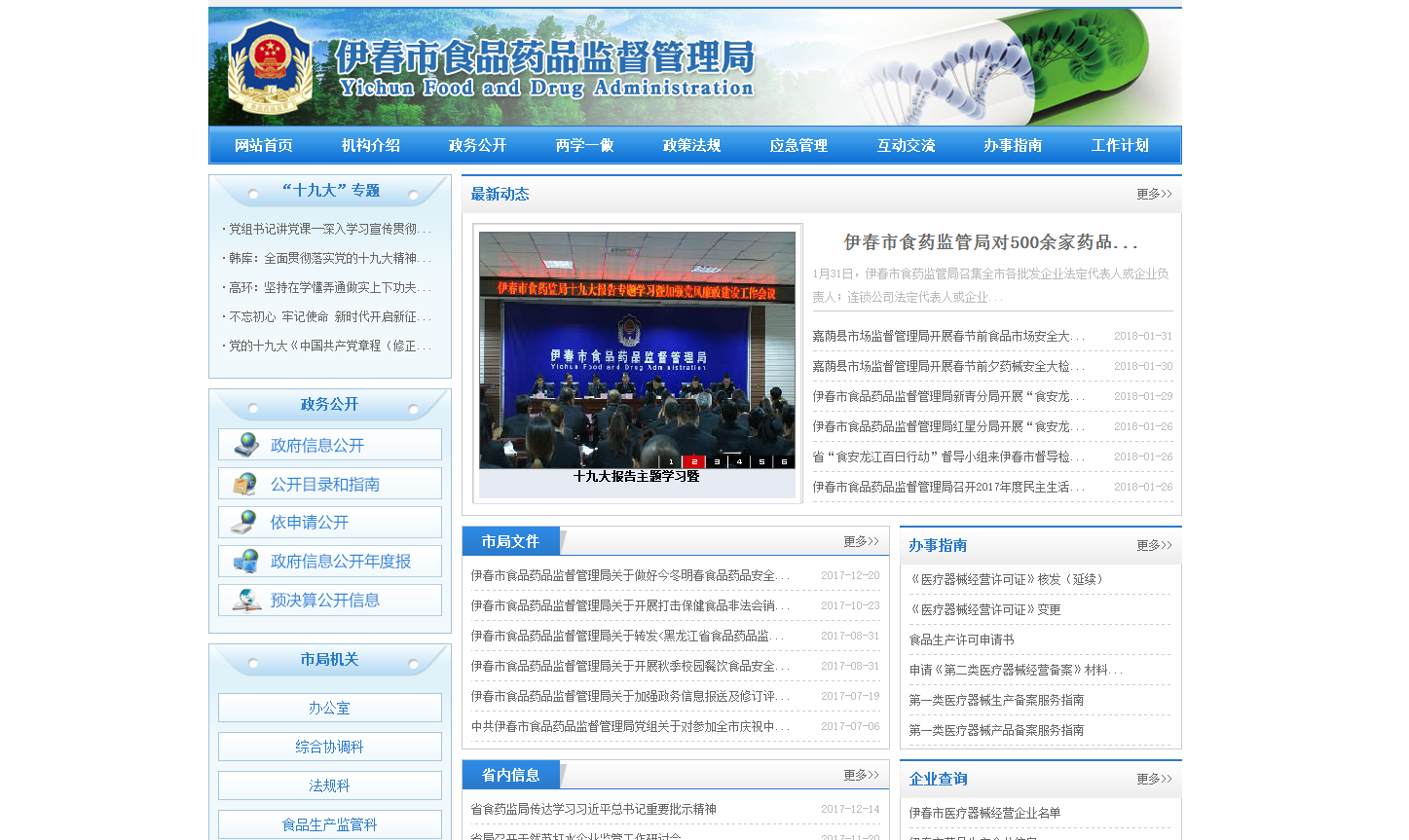
Task: Open news 省“食安龙江百日行动”督导小组来伊春市督导检...
Action: (x=948, y=457)
